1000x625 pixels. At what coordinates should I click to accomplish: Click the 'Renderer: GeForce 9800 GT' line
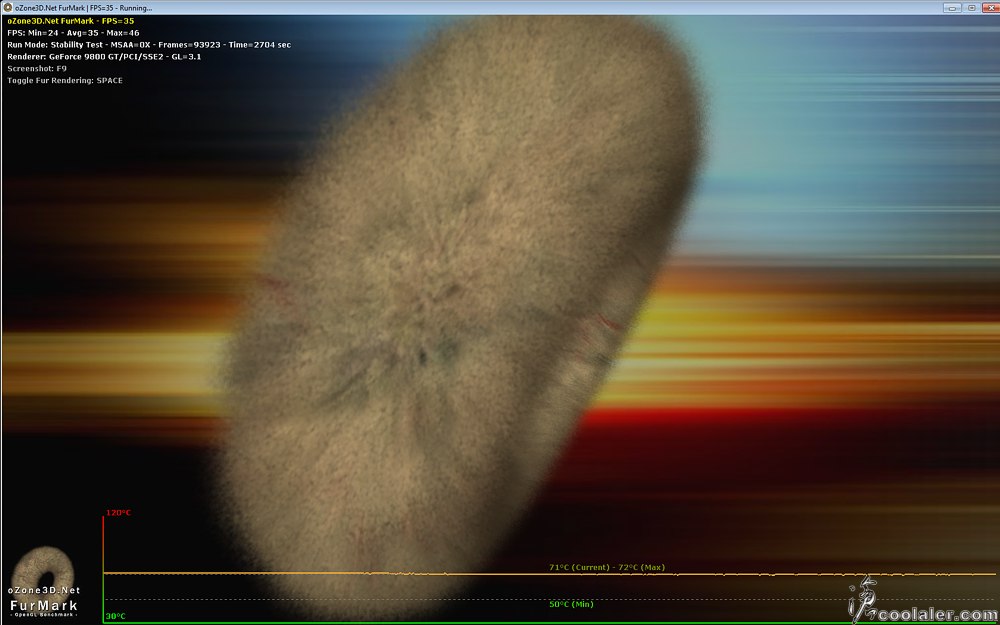pos(104,57)
